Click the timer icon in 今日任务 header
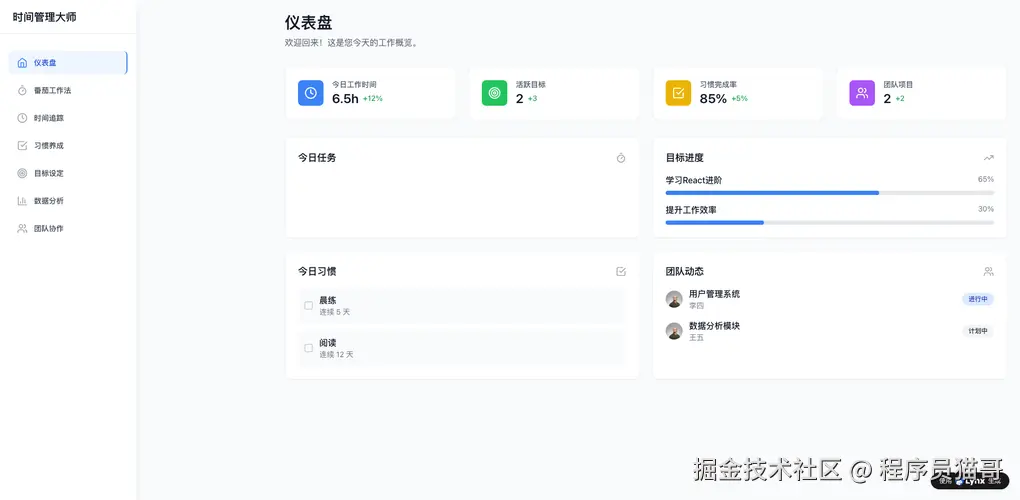The height and width of the screenshot is (500, 1020). point(621,158)
